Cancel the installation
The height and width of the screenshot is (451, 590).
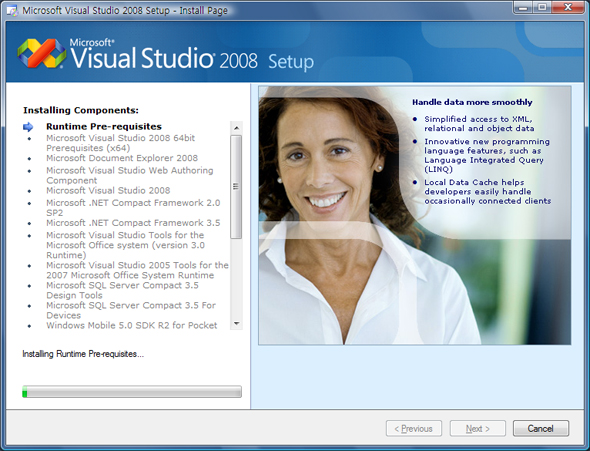pyautogui.click(x=541, y=428)
